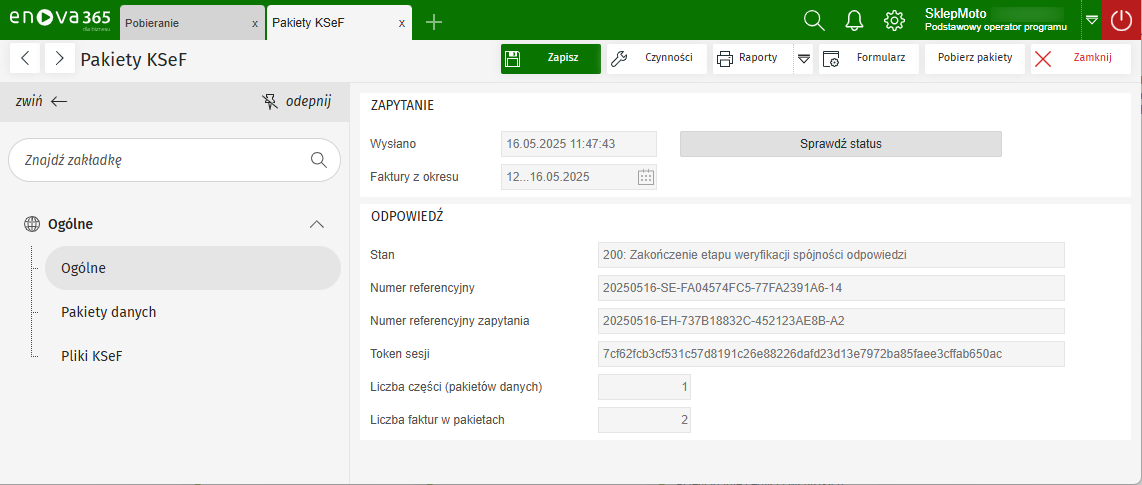The height and width of the screenshot is (485, 1142).
Task: Click the search magnifier icon in top bar
Action: pyautogui.click(x=814, y=21)
